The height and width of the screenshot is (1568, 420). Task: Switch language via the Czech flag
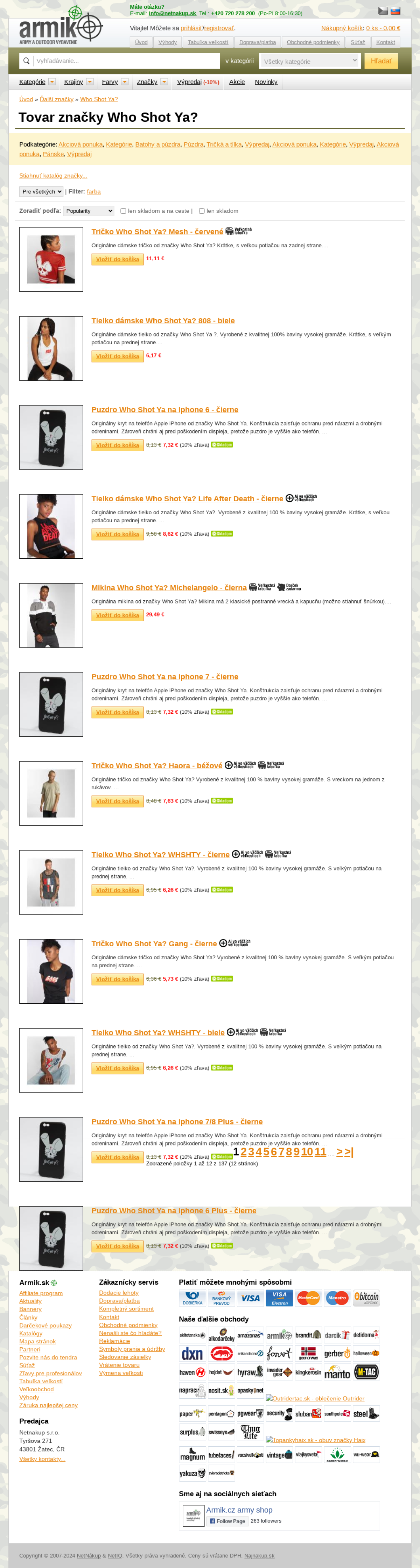pyautogui.click(x=383, y=11)
